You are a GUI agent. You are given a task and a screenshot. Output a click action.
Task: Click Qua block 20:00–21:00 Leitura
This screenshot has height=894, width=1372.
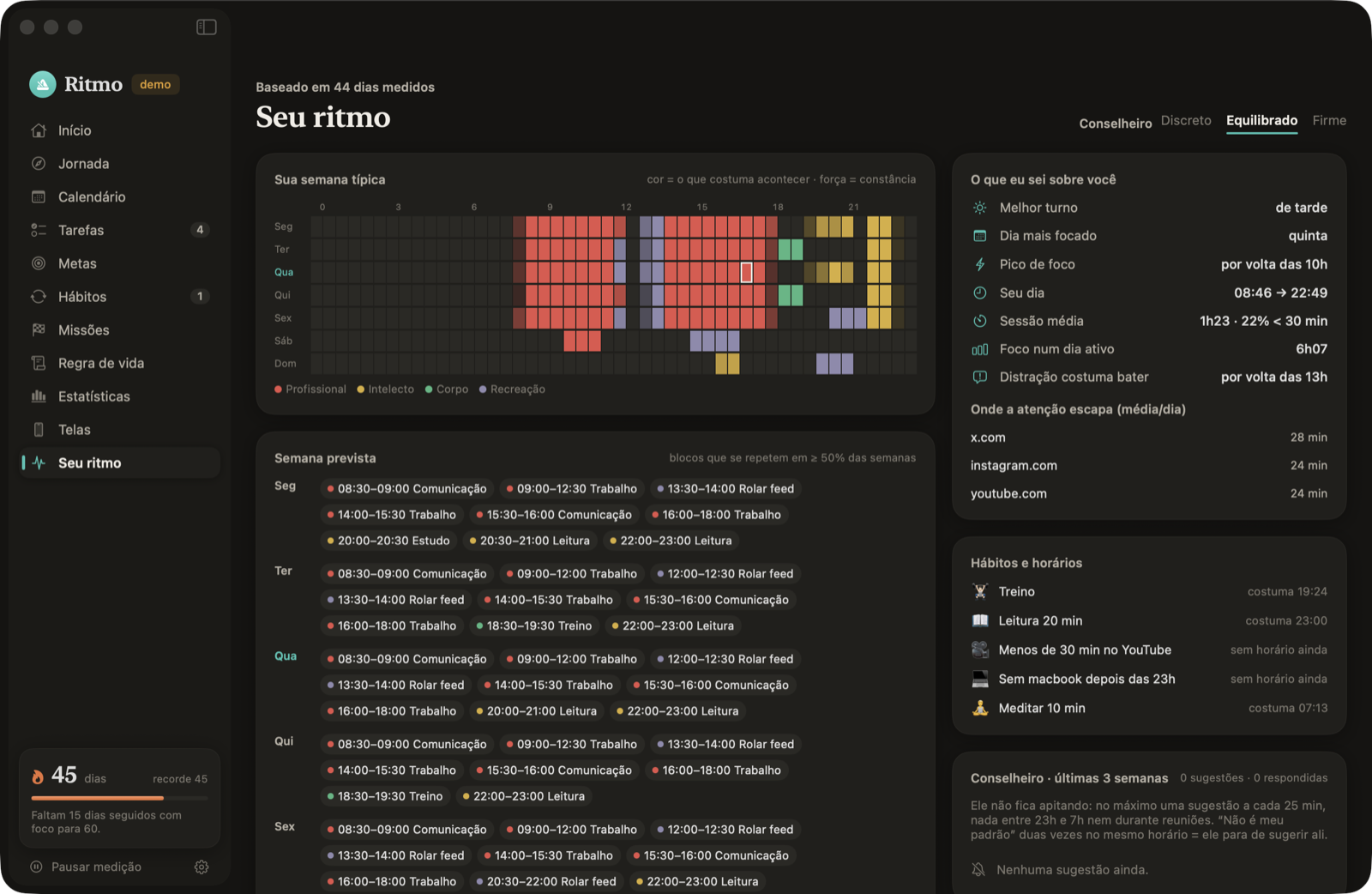click(536, 711)
